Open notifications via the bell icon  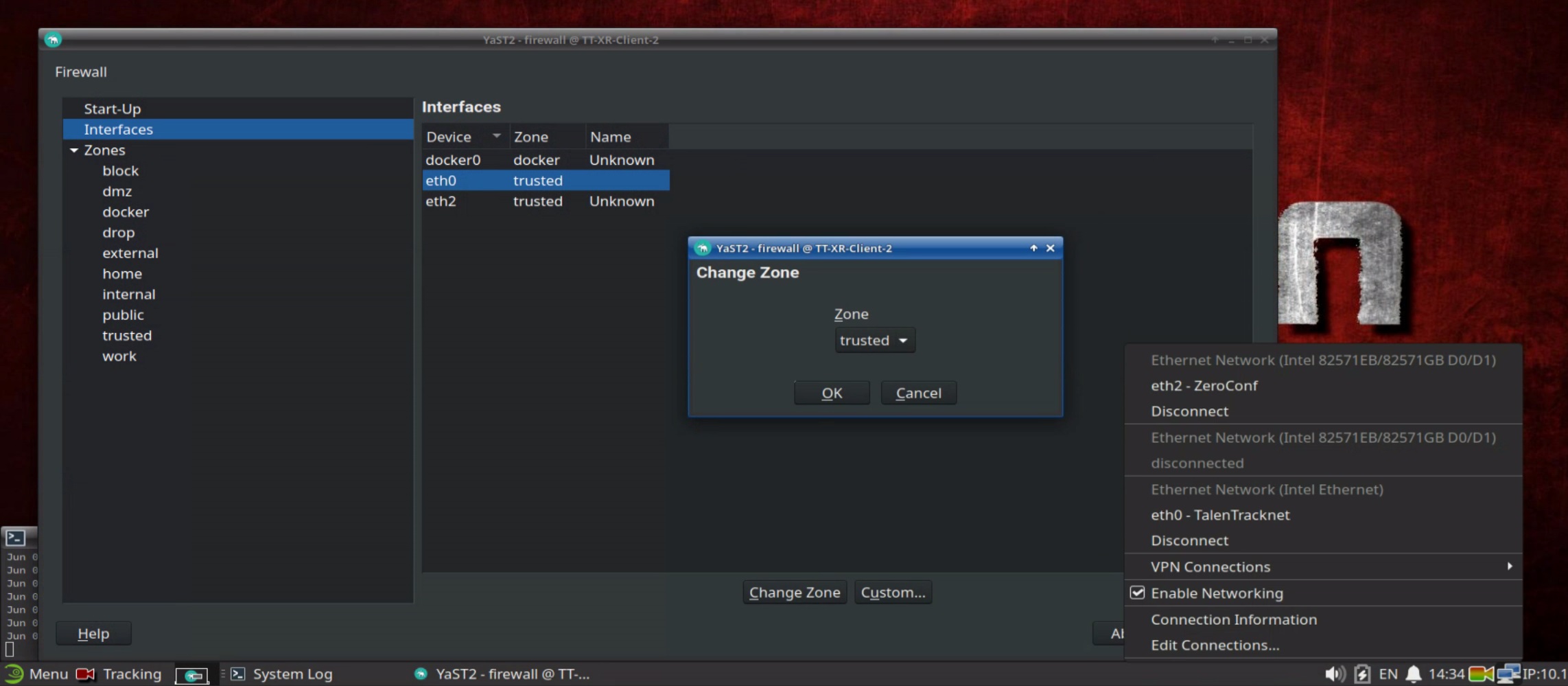1413,674
